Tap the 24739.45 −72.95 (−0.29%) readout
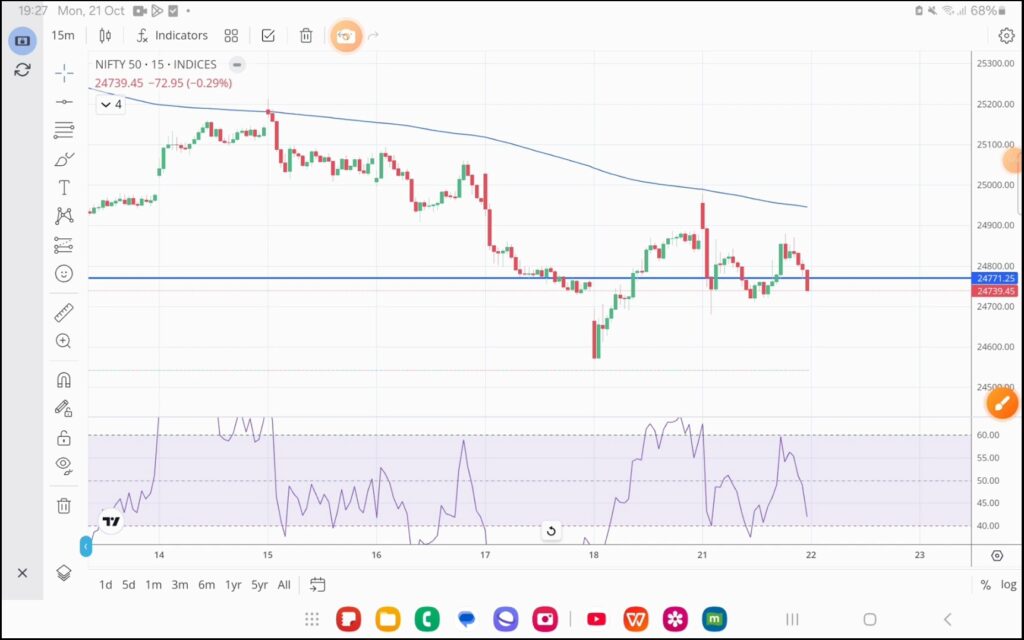Image resolution: width=1024 pixels, height=640 pixels. [163, 83]
